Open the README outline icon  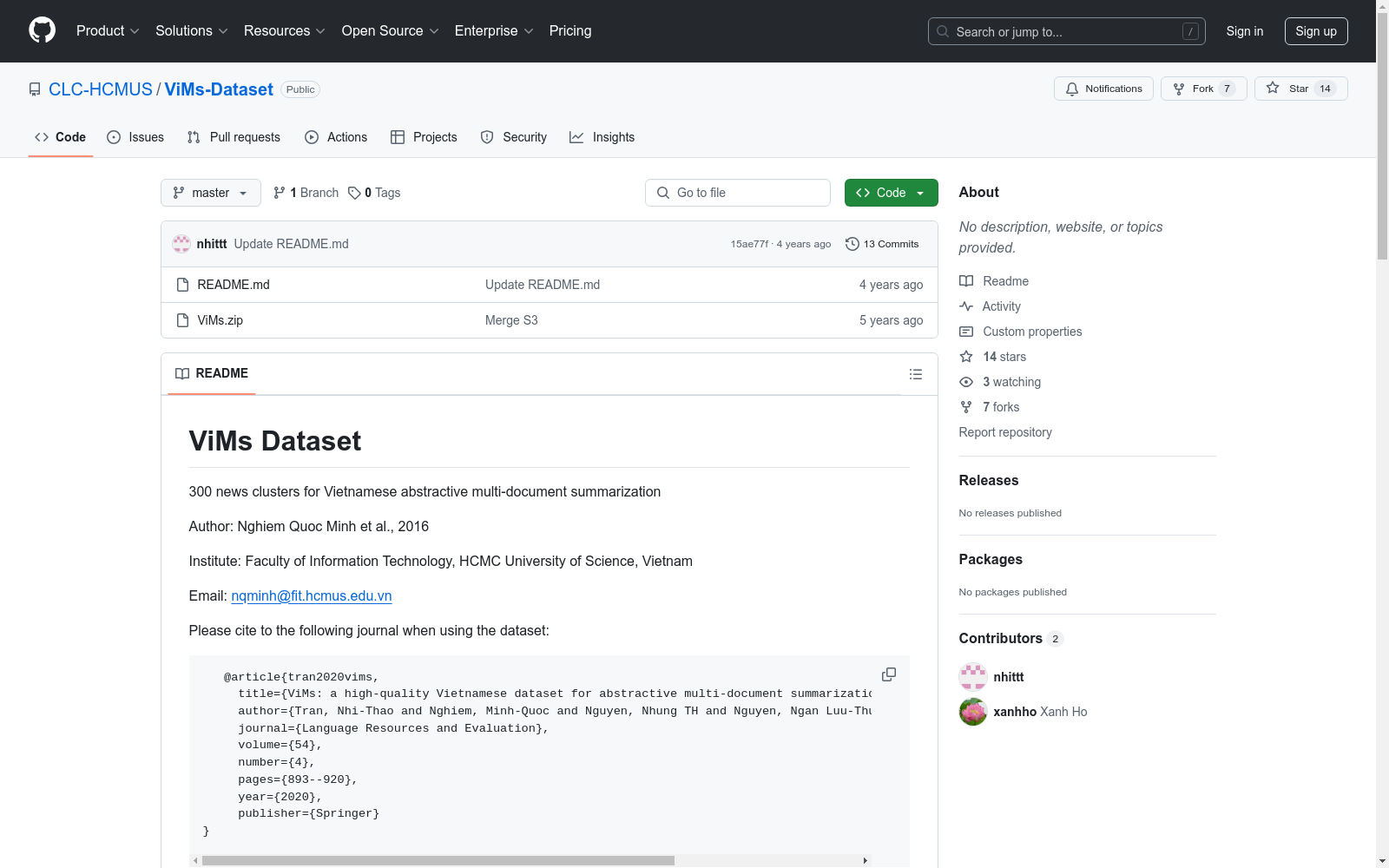pos(916,374)
